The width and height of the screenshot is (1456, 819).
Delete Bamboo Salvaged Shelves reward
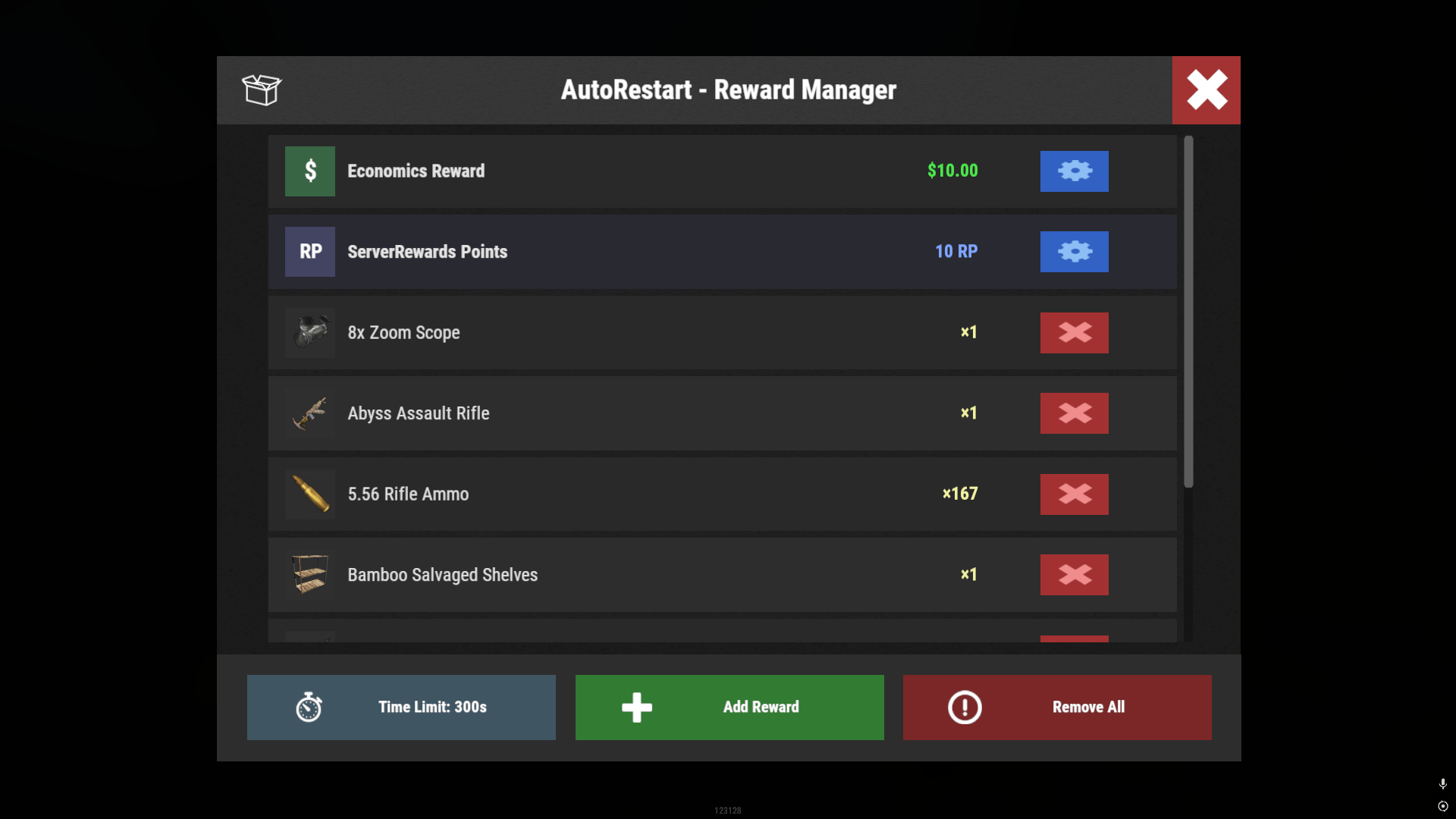click(1074, 575)
